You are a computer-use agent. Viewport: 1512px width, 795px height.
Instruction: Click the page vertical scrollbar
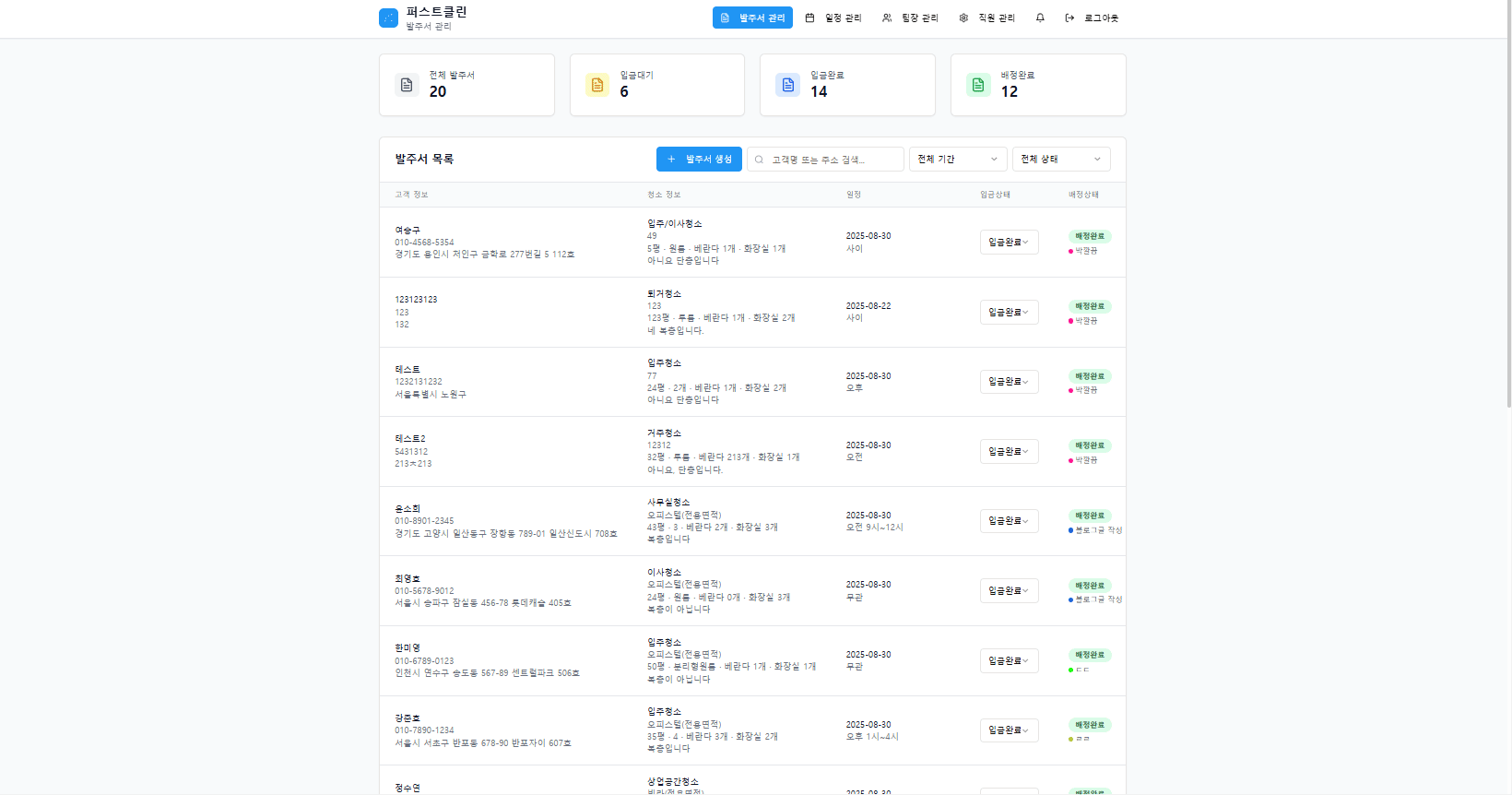click(1508, 205)
